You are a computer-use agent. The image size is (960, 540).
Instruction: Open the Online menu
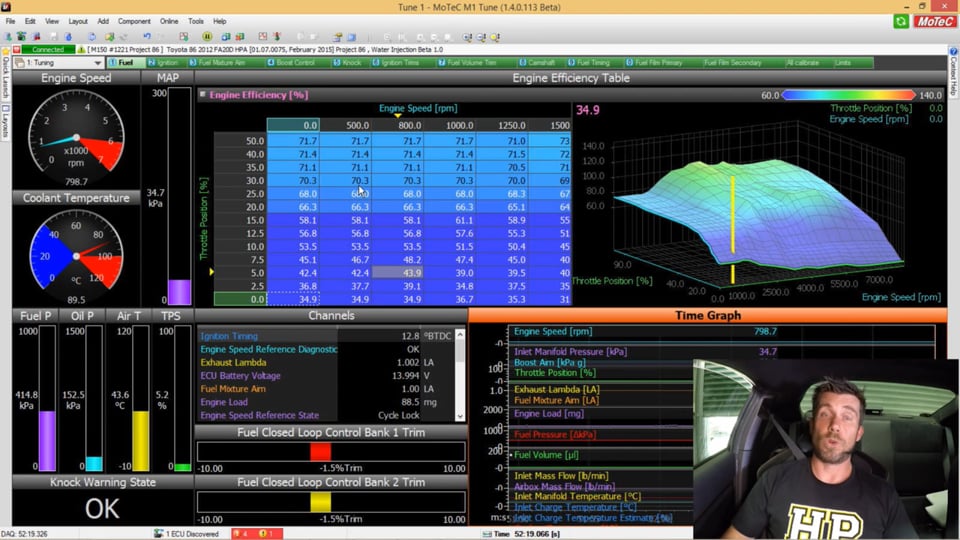(x=169, y=21)
